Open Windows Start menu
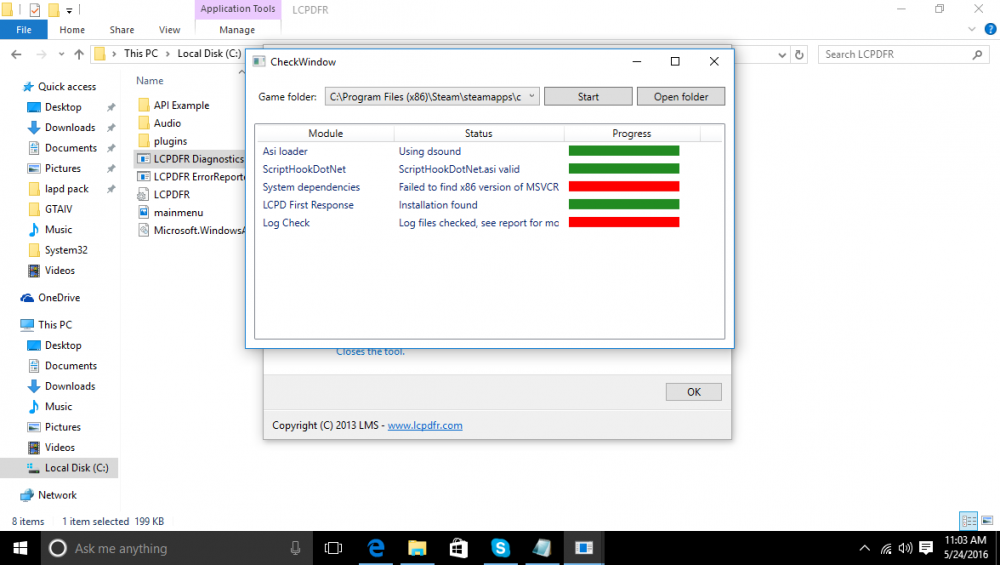The image size is (1000, 565). 20,548
